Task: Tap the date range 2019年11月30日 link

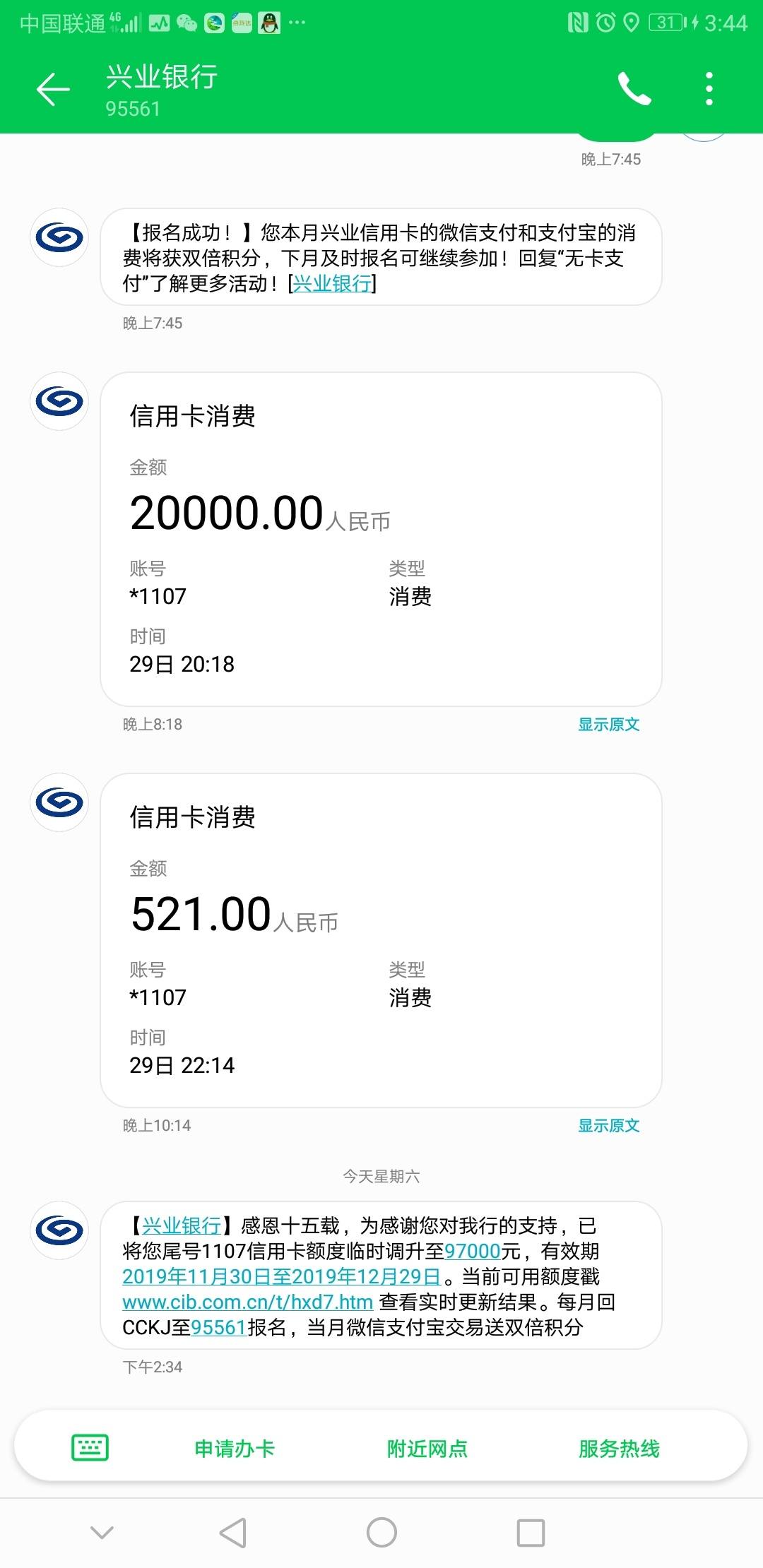Action: (x=281, y=1276)
